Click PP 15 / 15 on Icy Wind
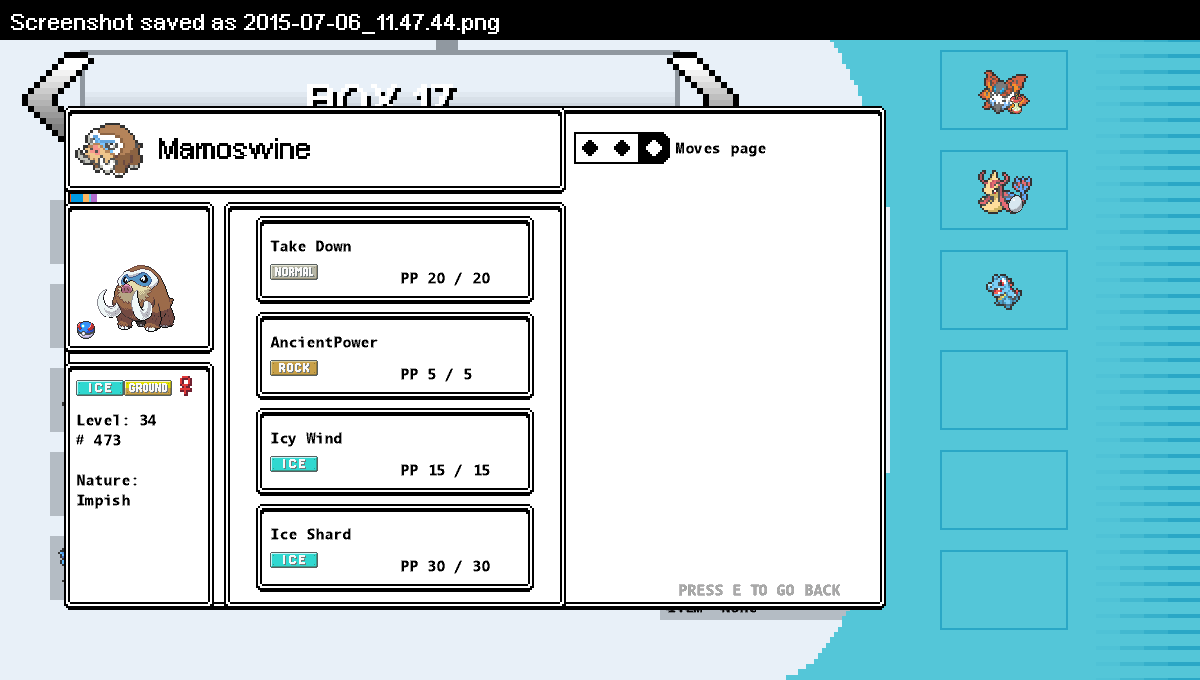The height and width of the screenshot is (680, 1200). pyautogui.click(x=445, y=470)
